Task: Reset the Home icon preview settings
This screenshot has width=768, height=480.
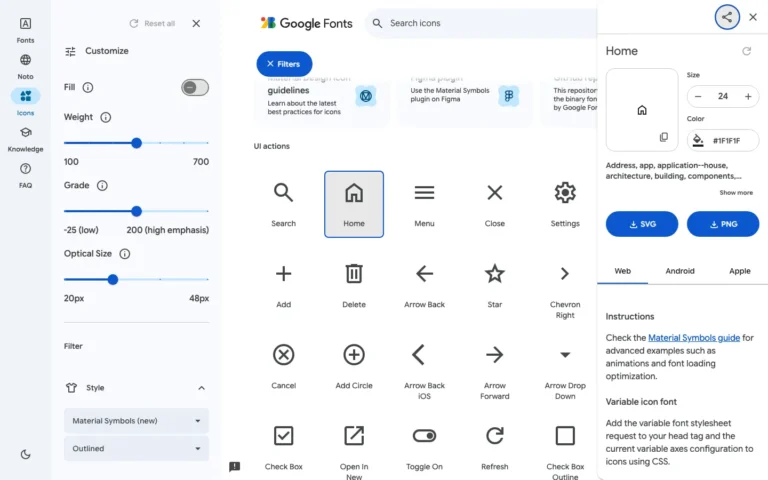Action: coord(746,51)
